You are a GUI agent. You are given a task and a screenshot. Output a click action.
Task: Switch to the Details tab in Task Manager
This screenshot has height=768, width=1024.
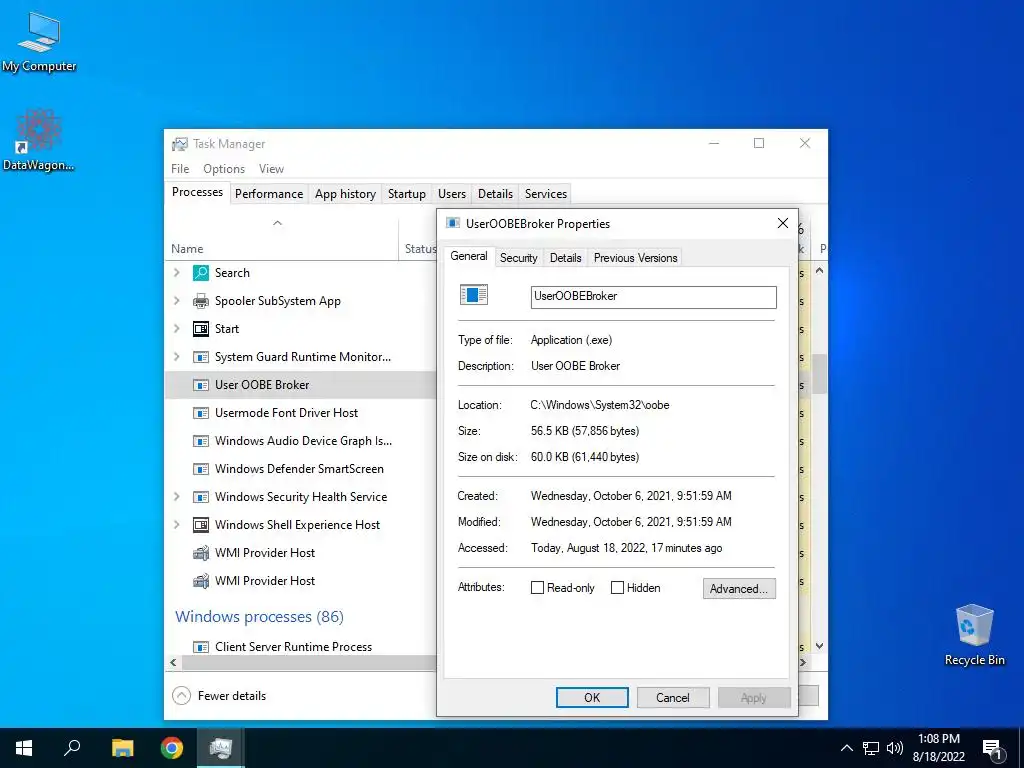click(x=495, y=194)
